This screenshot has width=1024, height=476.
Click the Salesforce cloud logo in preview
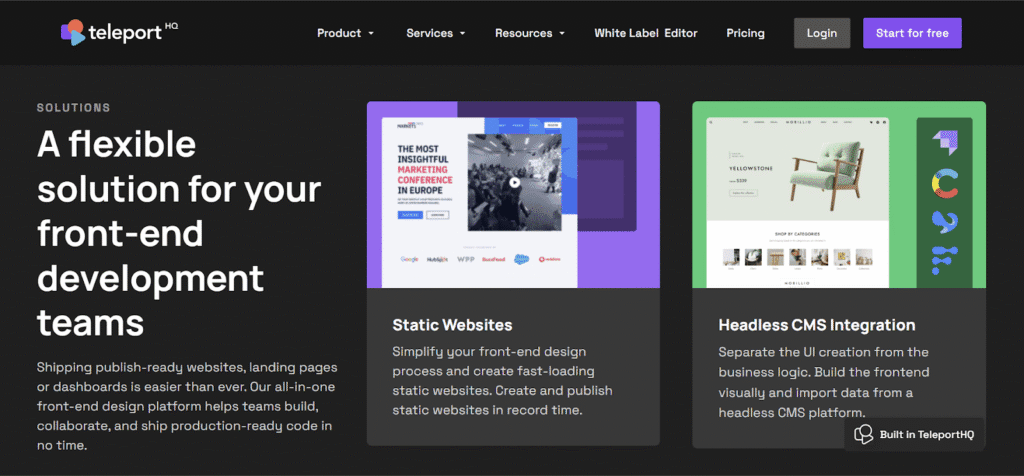pyautogui.click(x=521, y=259)
